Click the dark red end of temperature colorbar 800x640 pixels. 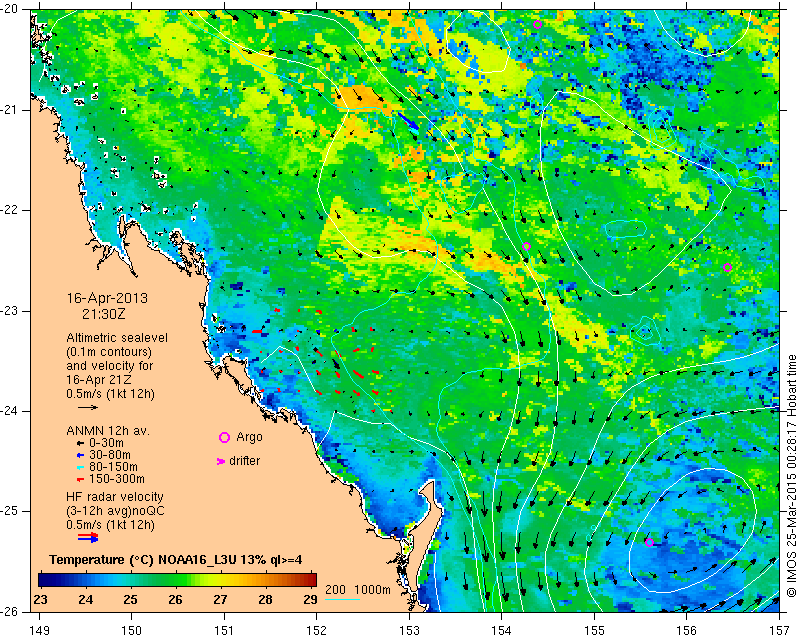[x=310, y=580]
